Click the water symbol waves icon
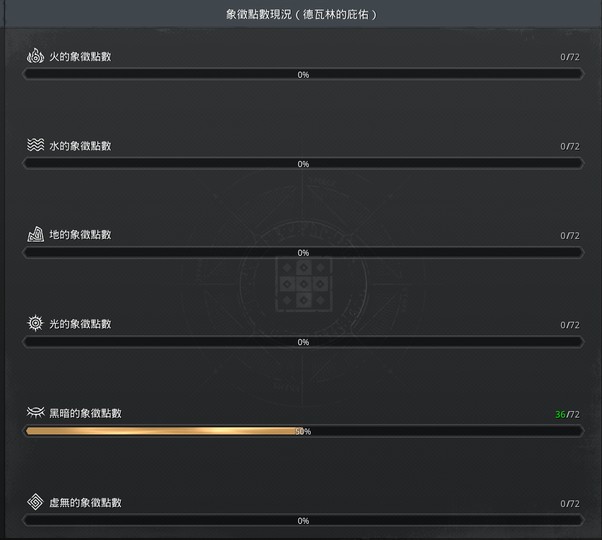 pos(35,145)
